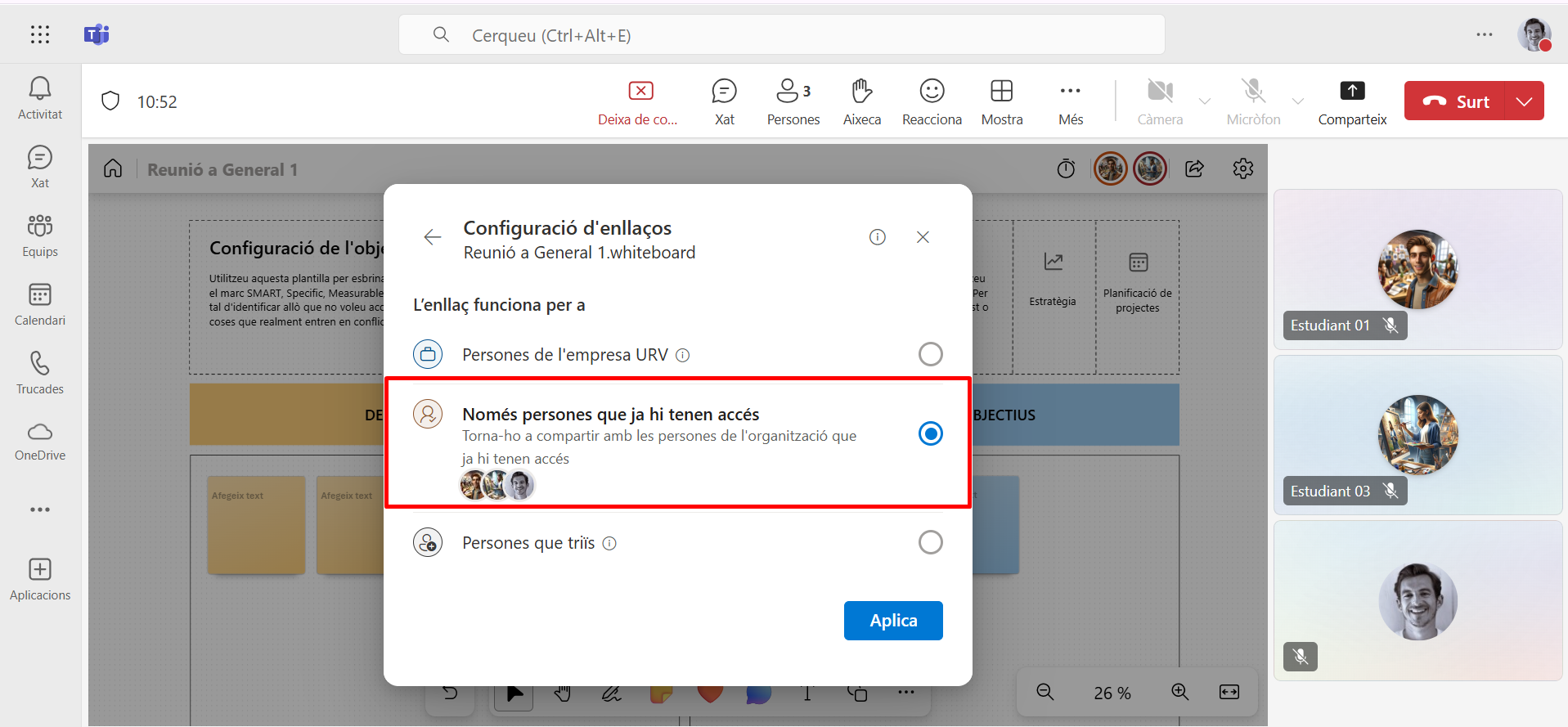Image resolution: width=1568 pixels, height=727 pixels.
Task: Click the Cerqueu search field
Action: click(x=781, y=35)
